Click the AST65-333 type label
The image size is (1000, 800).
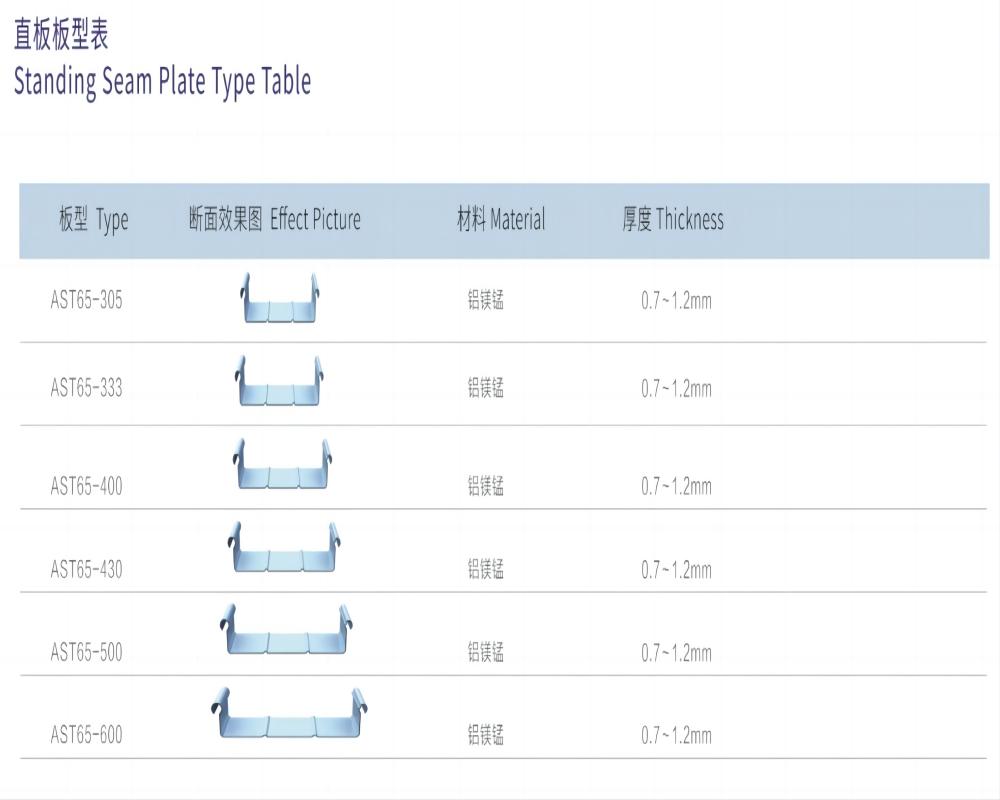(x=87, y=388)
